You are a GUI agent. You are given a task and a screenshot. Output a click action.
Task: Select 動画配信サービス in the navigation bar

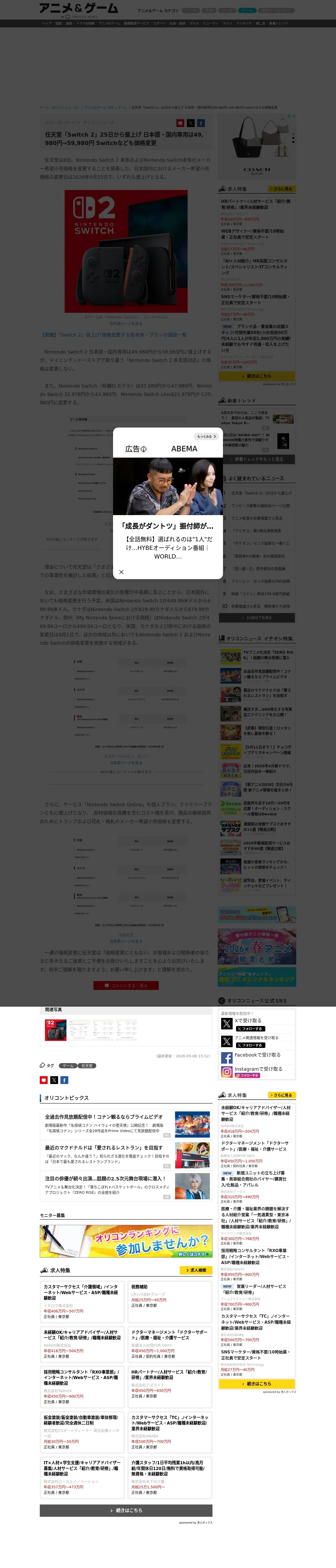coord(137,24)
